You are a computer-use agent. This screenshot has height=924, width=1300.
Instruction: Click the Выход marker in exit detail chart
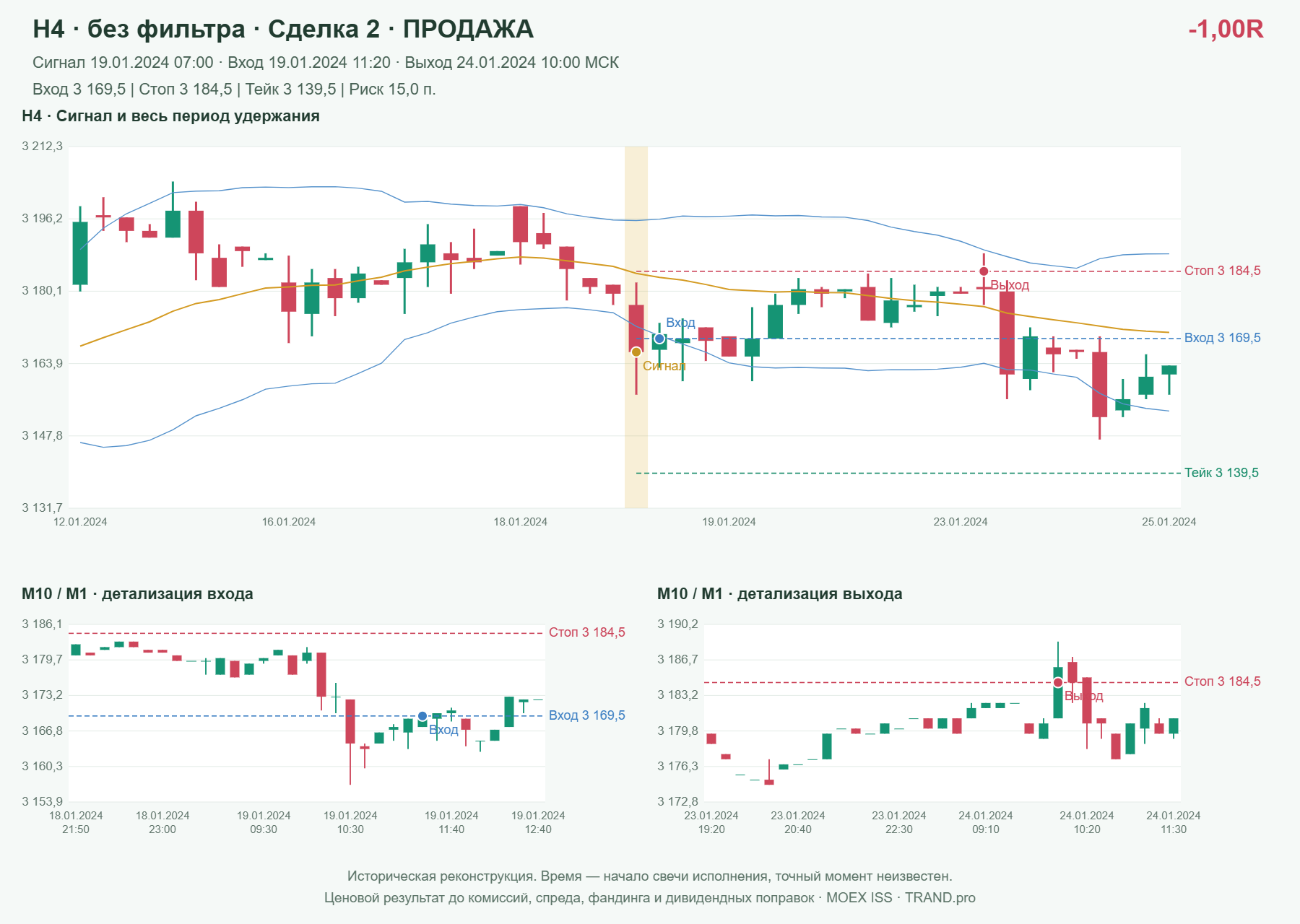coord(1058,682)
